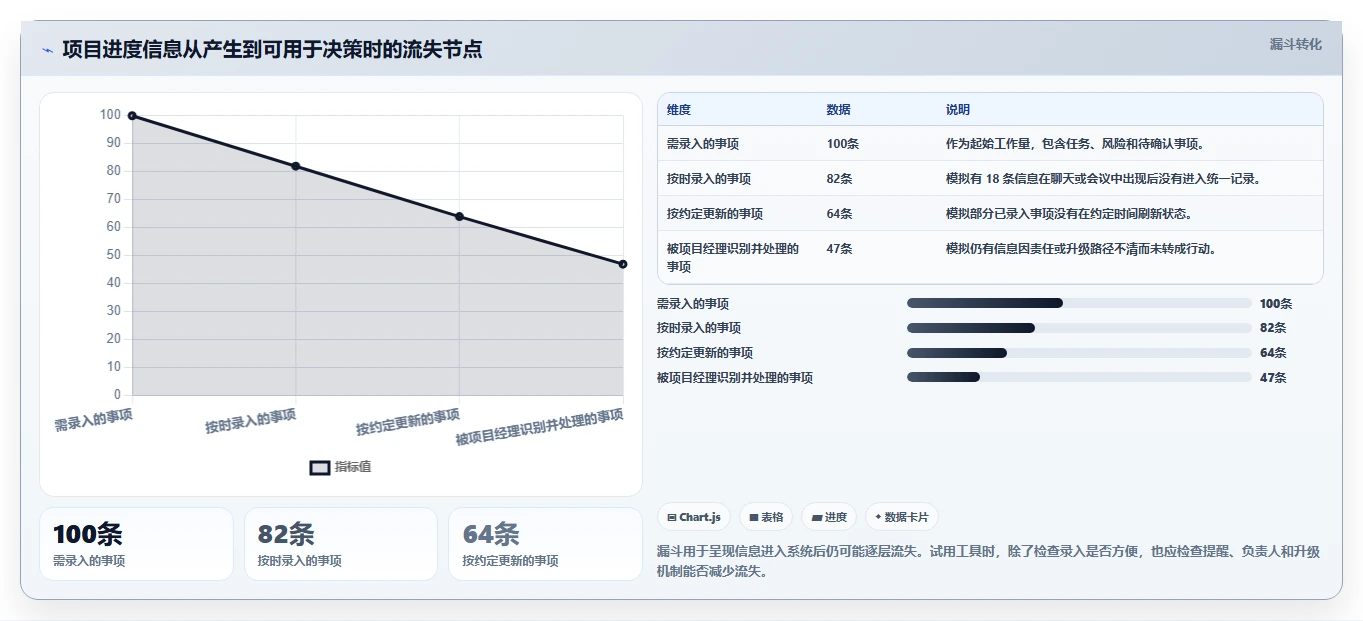The width and height of the screenshot is (1363, 621).
Task: Click the 指标值 legend label text
Action: coord(353,467)
